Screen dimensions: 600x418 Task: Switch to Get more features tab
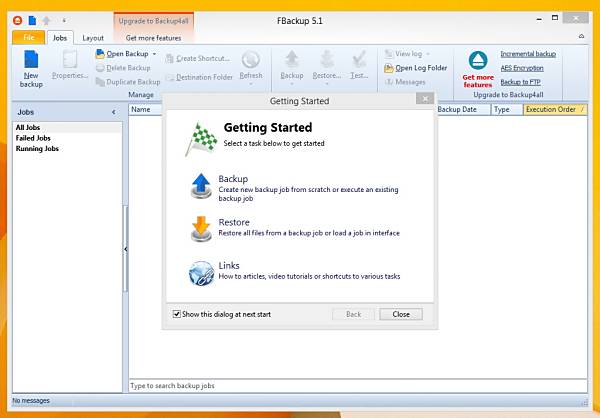tap(153, 38)
